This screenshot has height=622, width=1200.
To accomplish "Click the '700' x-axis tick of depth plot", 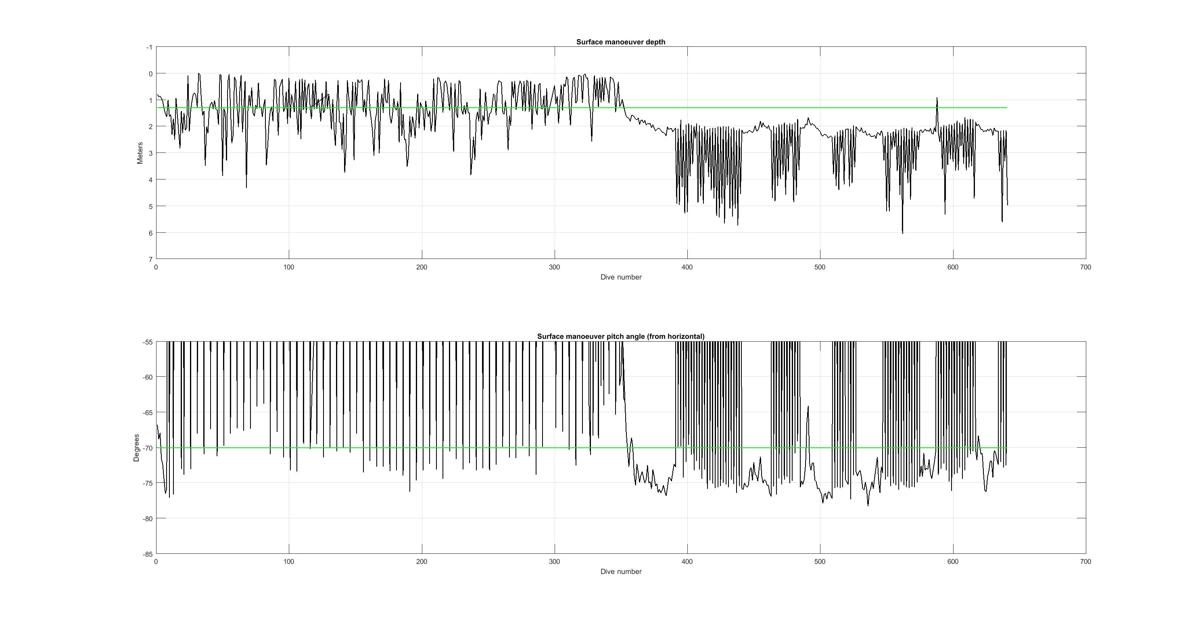I will pyautogui.click(x=1085, y=267).
